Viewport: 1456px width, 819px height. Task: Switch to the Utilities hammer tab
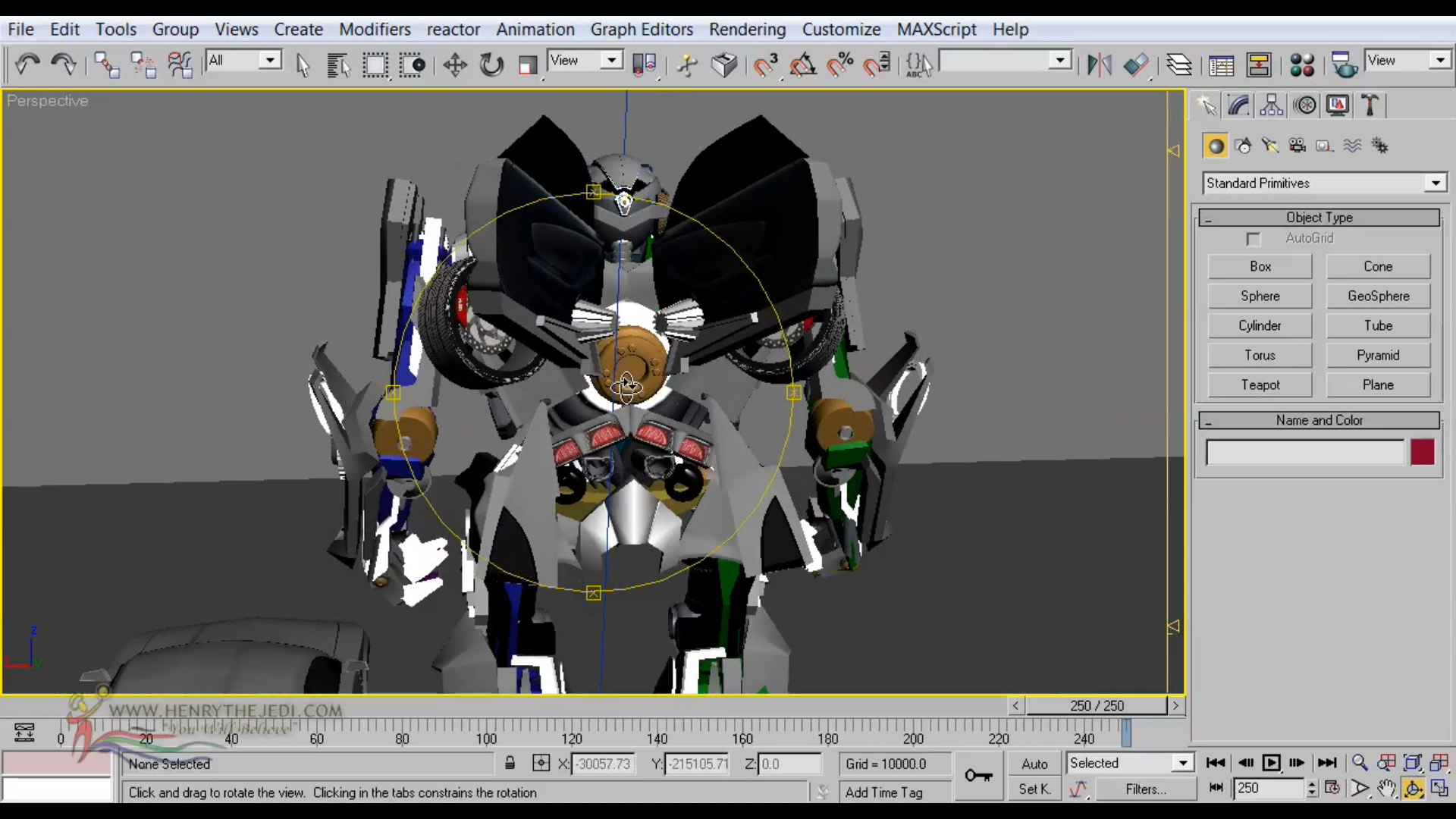[1370, 105]
